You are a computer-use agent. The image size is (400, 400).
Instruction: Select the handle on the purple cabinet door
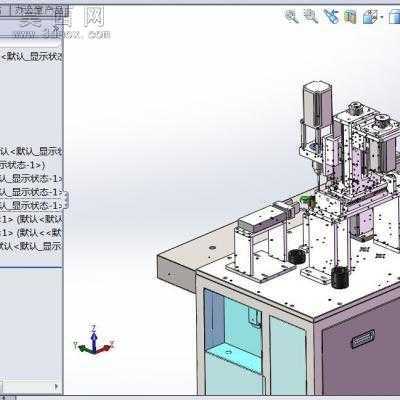tap(363, 339)
